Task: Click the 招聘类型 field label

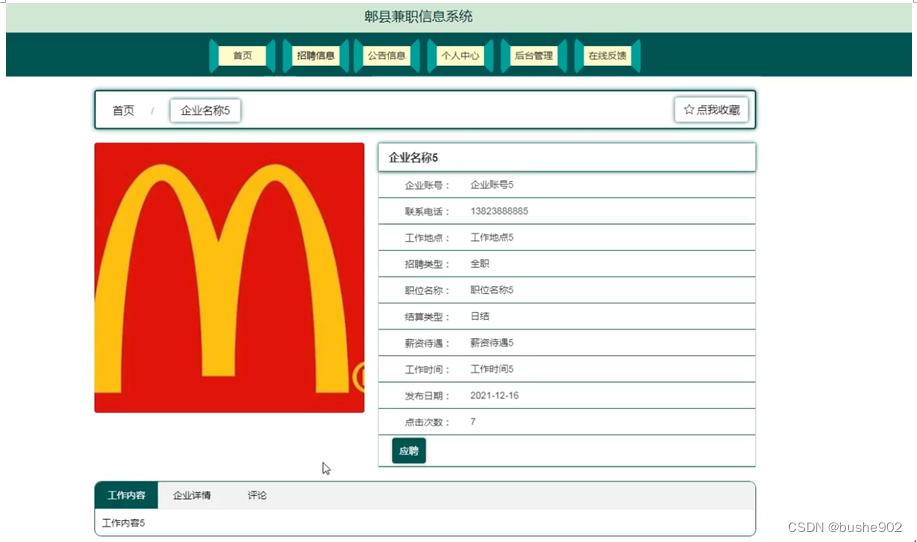Action: (x=427, y=264)
